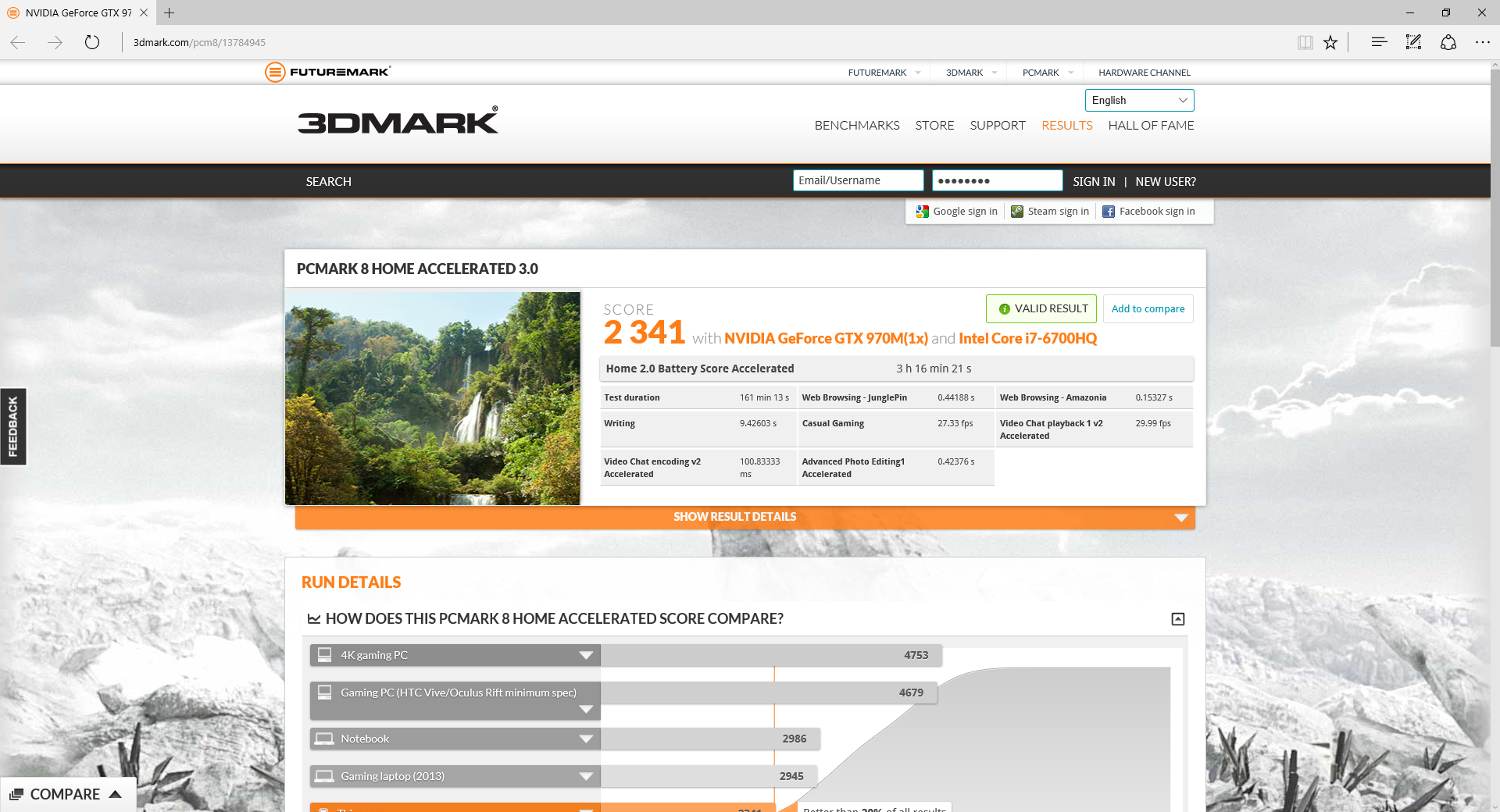
Task: Add page to favorites star icon
Action: pos(1330,42)
